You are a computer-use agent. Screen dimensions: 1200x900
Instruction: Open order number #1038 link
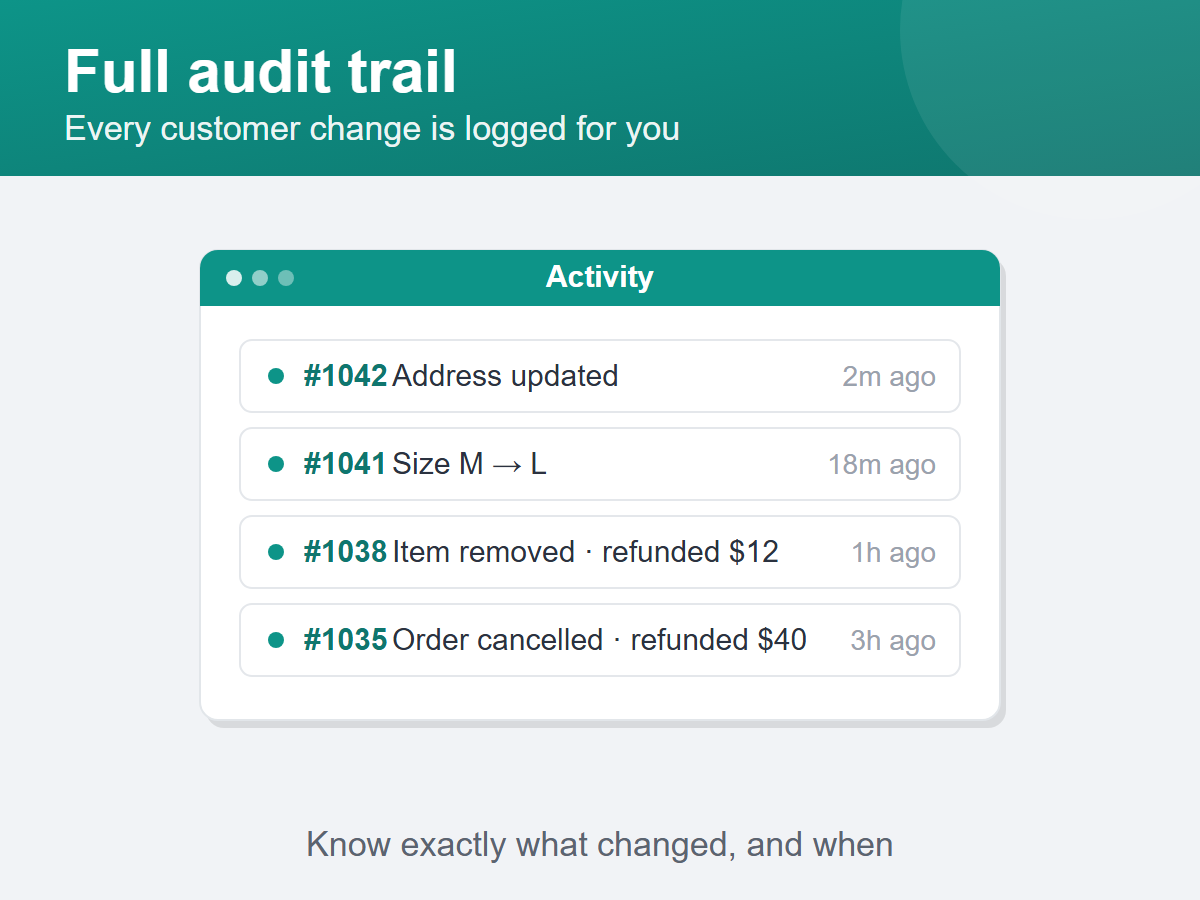(345, 552)
